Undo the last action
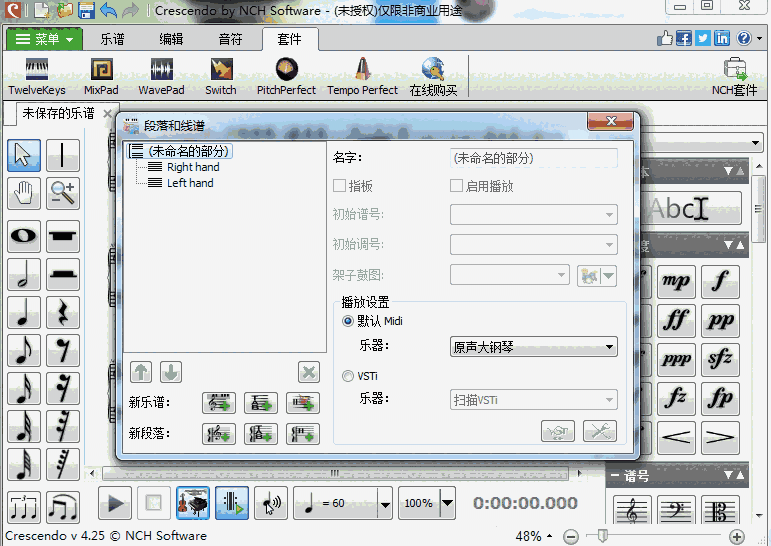This screenshot has height=546, width=771. [108, 9]
